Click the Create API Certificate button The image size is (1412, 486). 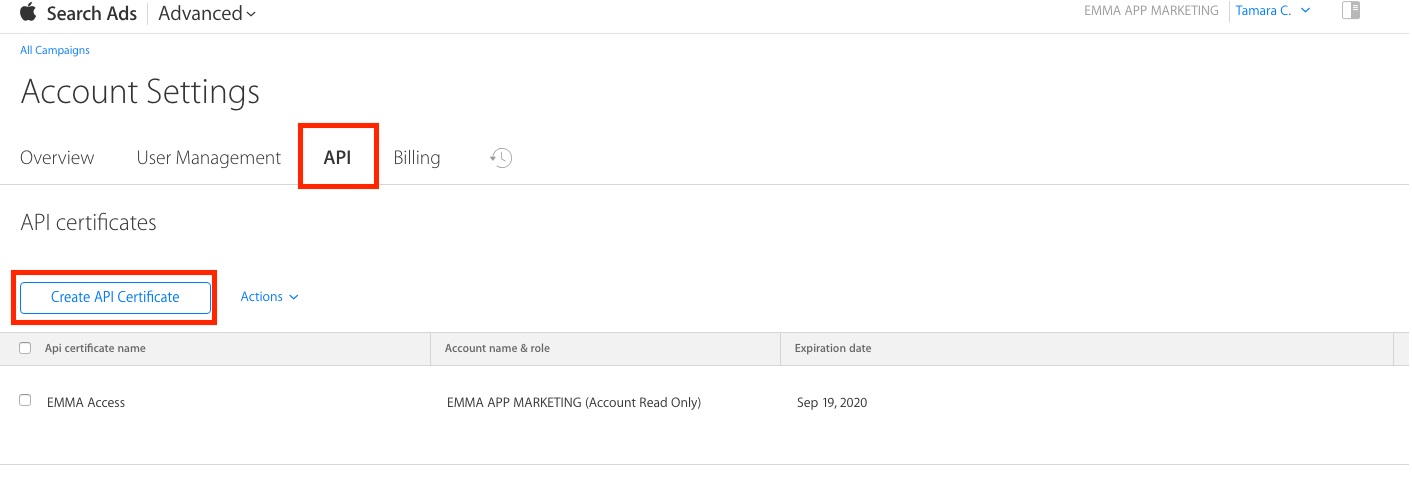[x=115, y=297]
